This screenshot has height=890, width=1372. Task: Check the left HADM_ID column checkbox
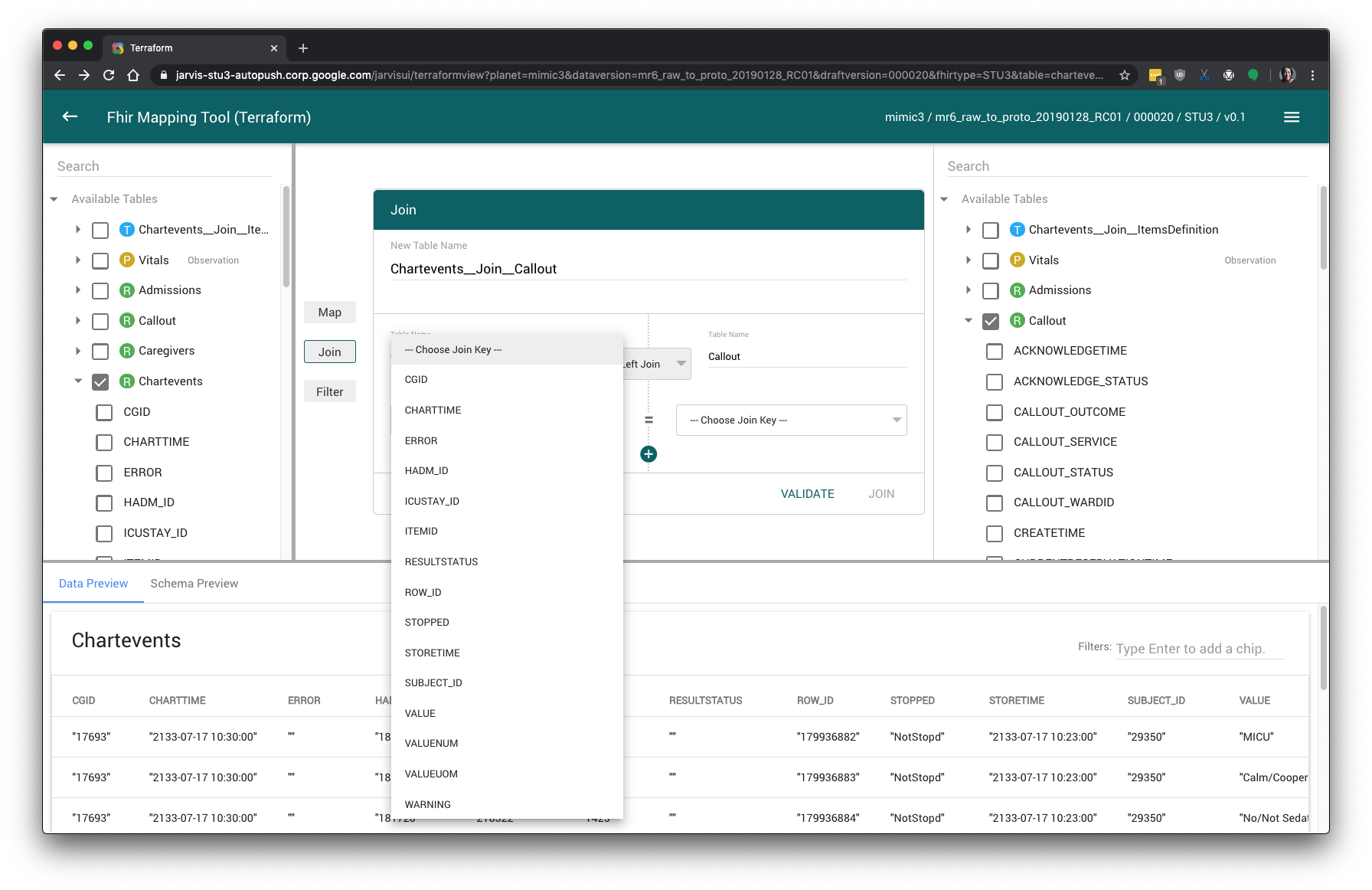click(x=104, y=503)
